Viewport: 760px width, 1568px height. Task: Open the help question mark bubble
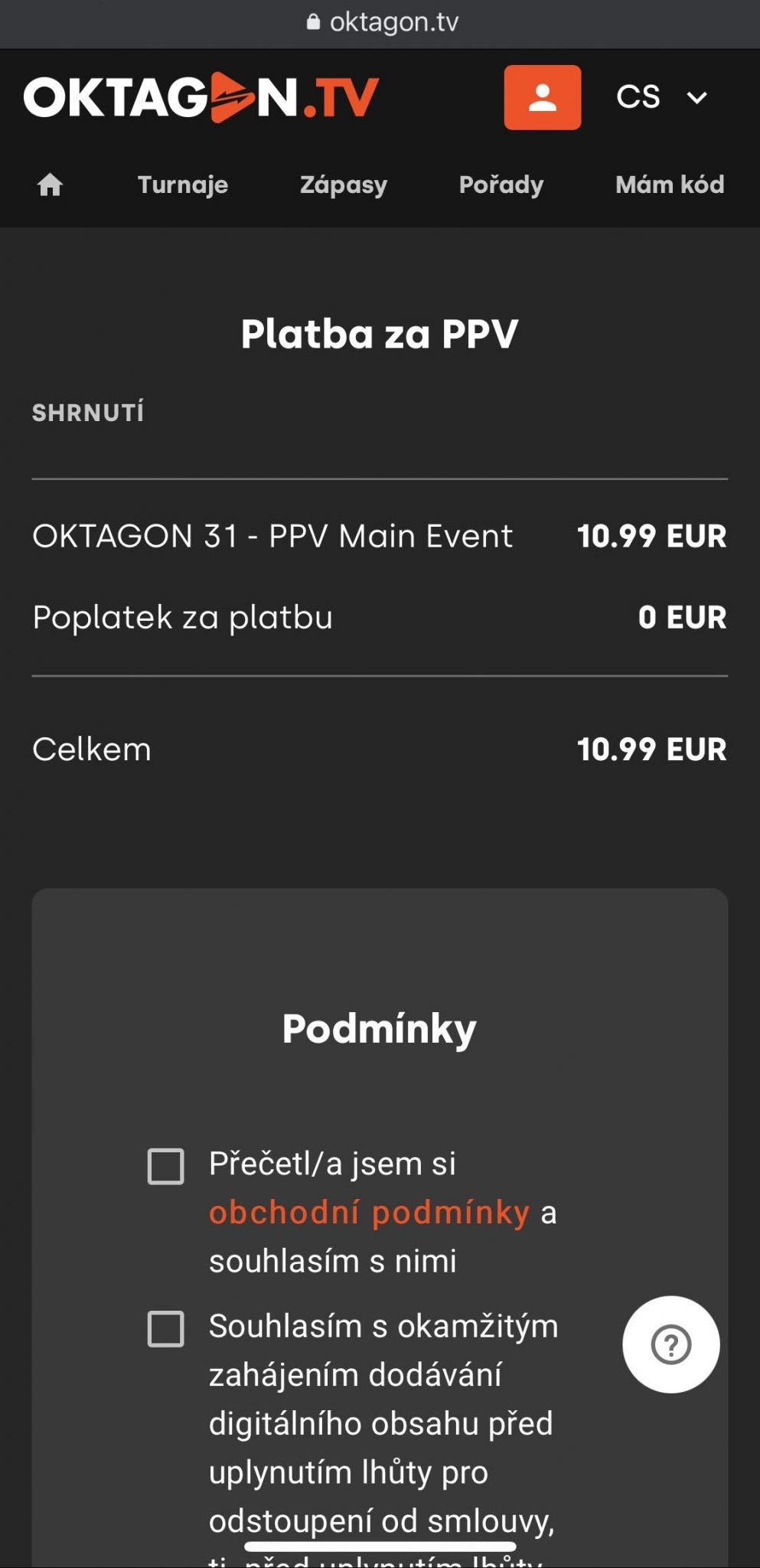click(670, 1344)
